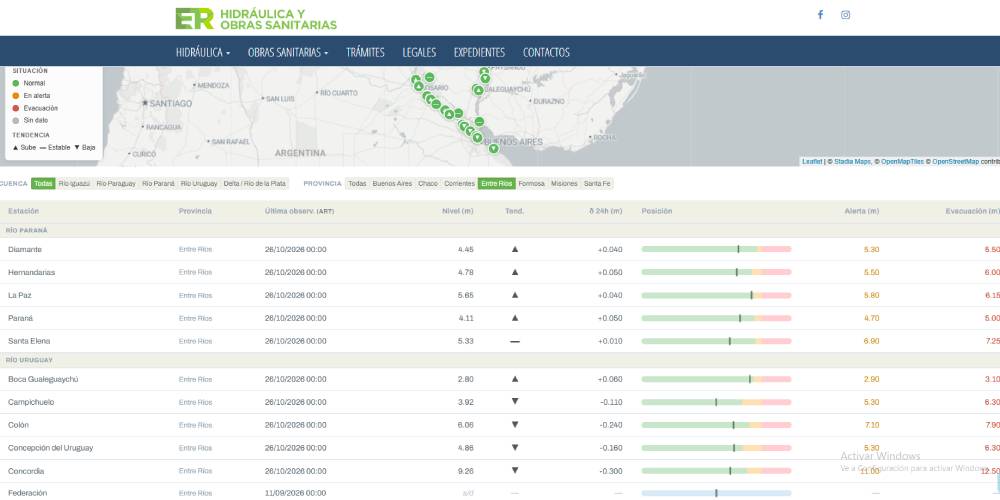Click falling trend arrow in Concepción del Uruguay row

pos(515,448)
